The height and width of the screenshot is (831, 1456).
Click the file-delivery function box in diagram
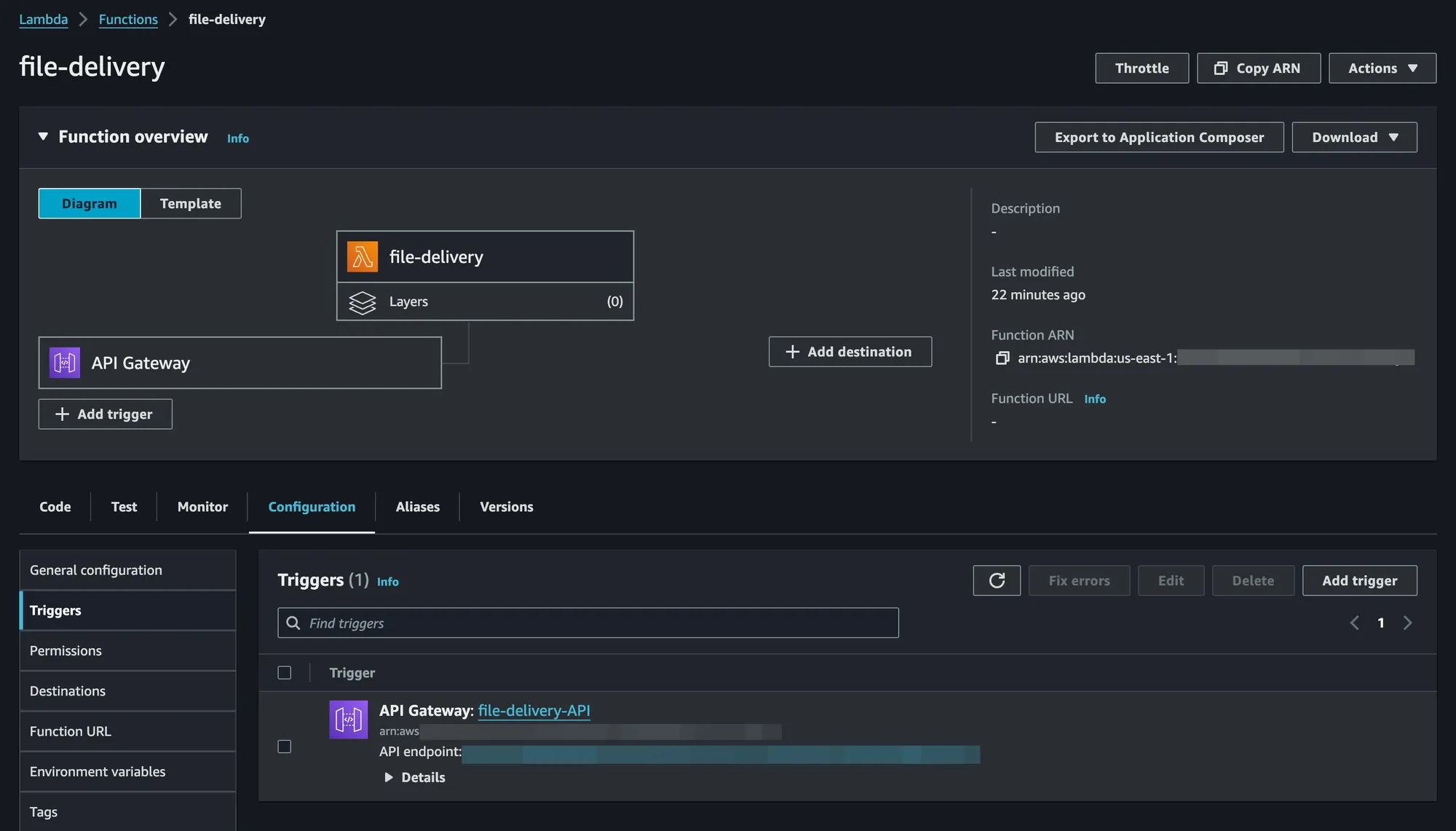(485, 256)
